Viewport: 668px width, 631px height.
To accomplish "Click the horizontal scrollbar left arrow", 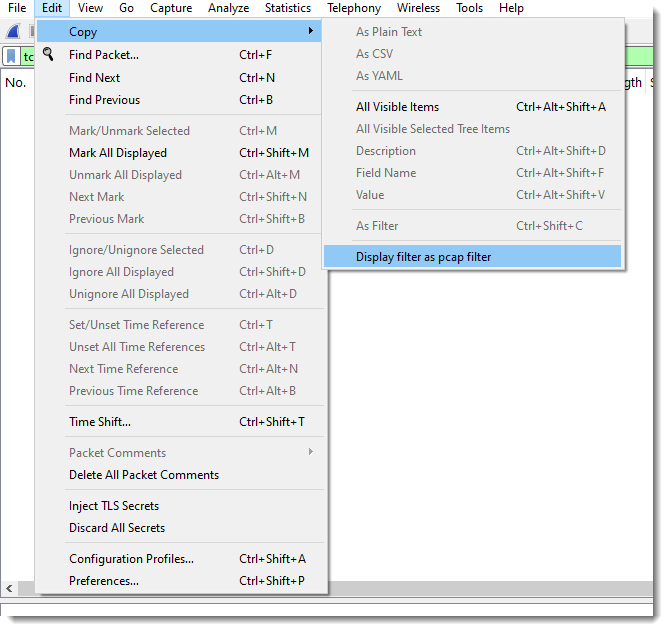I will (9, 588).
